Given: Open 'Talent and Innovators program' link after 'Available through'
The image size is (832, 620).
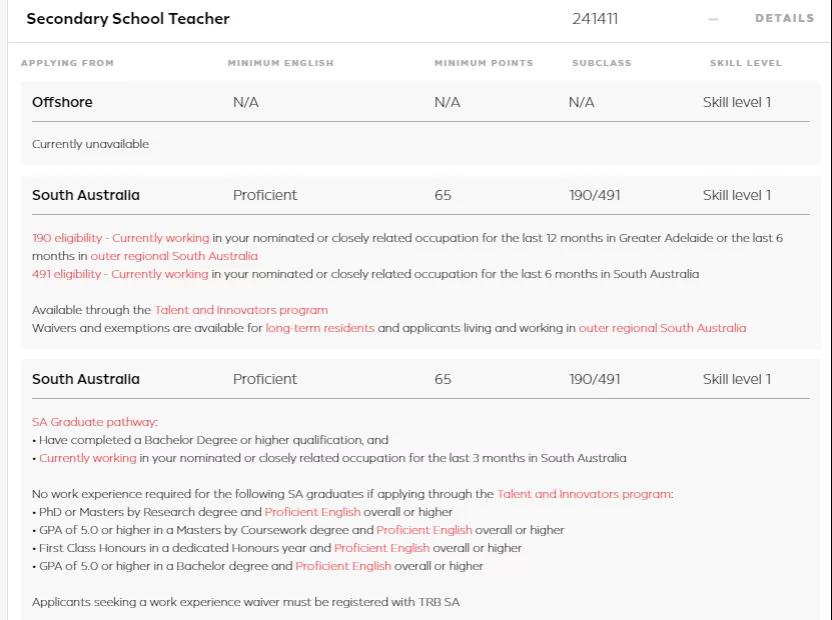Looking at the screenshot, I should (241, 310).
